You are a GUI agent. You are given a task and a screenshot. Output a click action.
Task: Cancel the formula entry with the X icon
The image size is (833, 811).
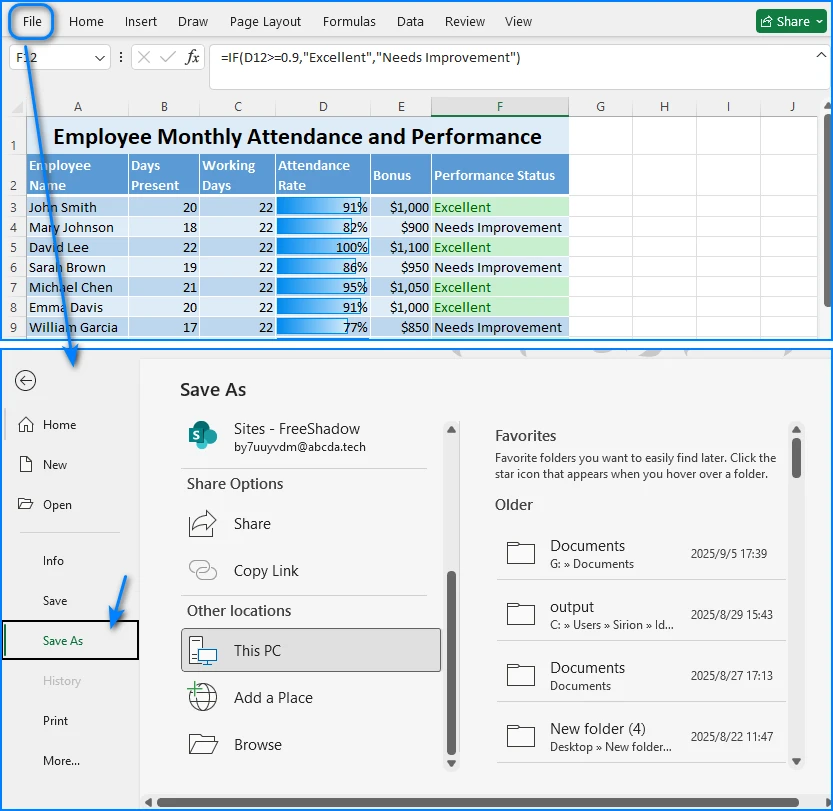pyautogui.click(x=146, y=58)
